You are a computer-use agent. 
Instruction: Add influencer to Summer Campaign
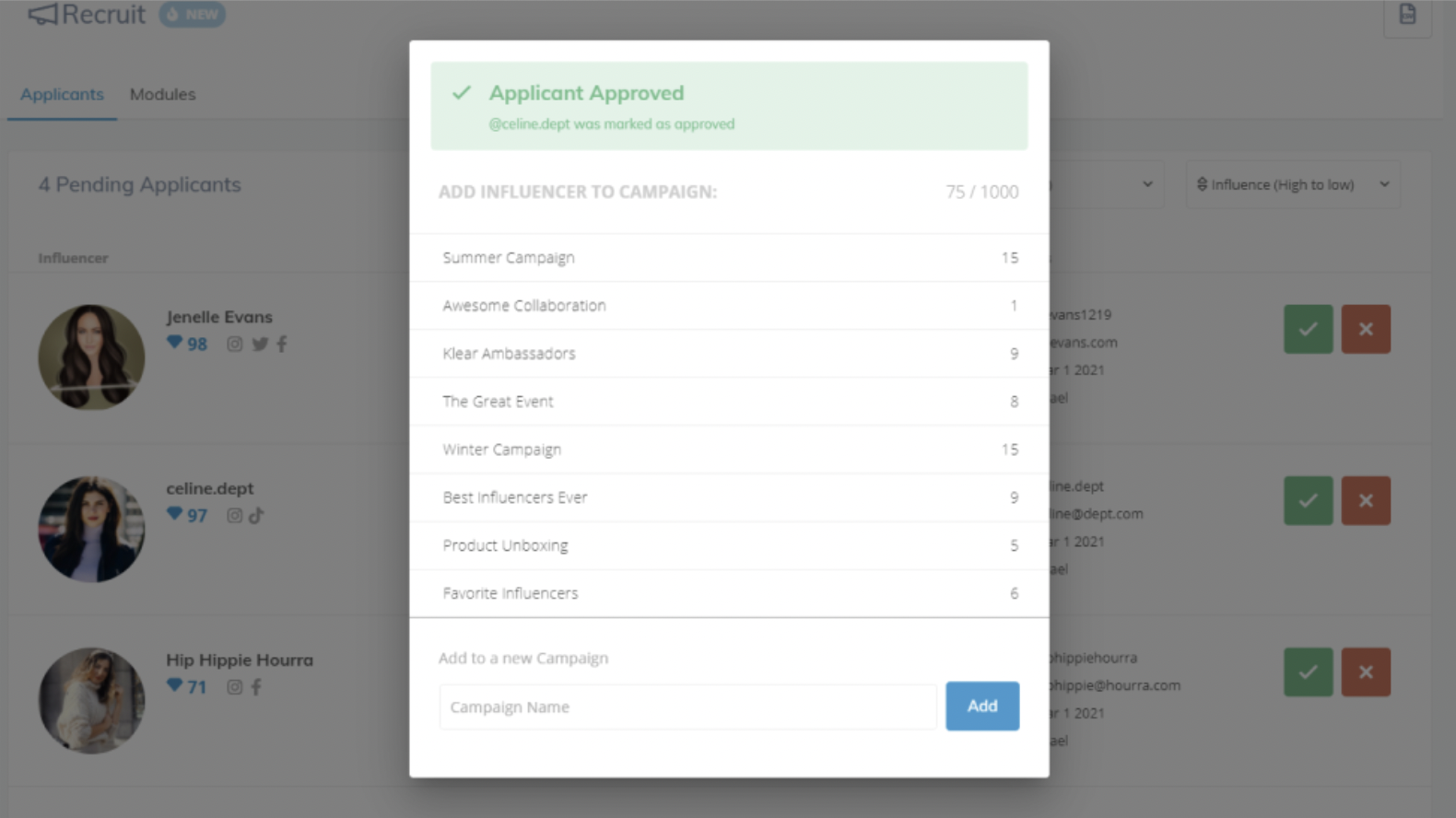pyautogui.click(x=729, y=258)
